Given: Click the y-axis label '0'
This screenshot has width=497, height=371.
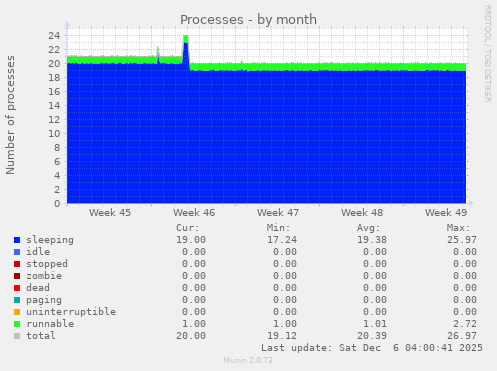Looking at the screenshot, I should tap(57, 203).
